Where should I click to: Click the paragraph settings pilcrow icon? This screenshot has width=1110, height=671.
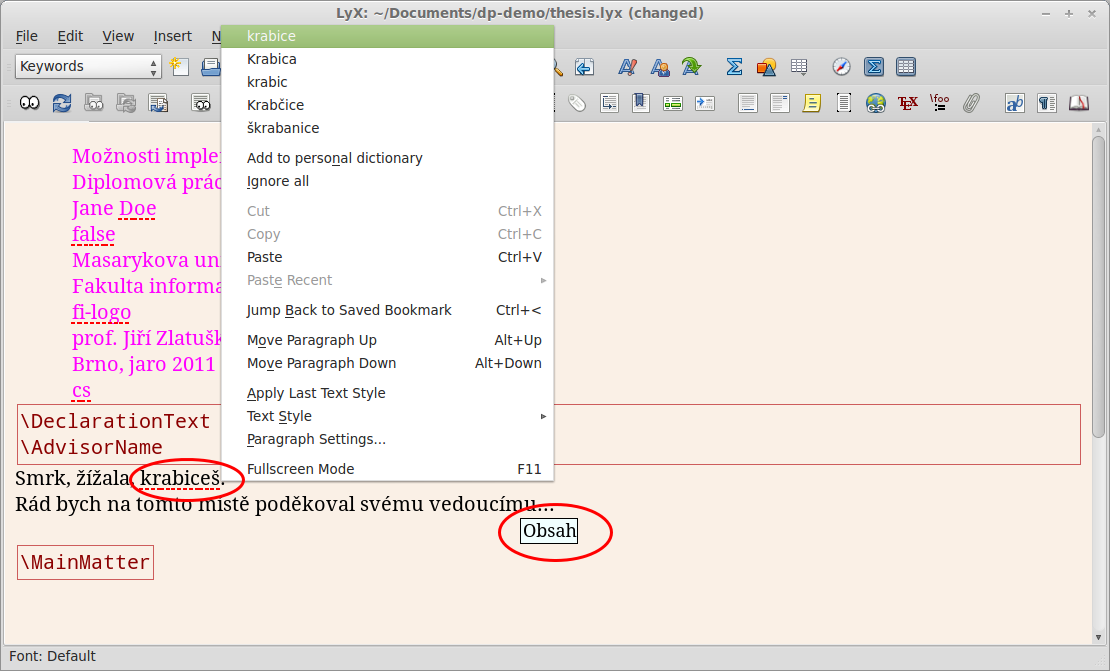click(1047, 103)
